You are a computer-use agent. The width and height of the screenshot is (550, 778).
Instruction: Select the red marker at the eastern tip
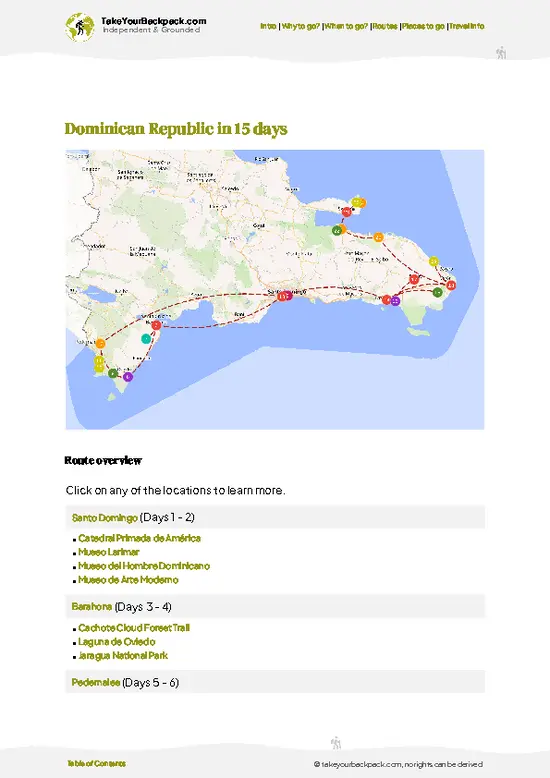451,285
